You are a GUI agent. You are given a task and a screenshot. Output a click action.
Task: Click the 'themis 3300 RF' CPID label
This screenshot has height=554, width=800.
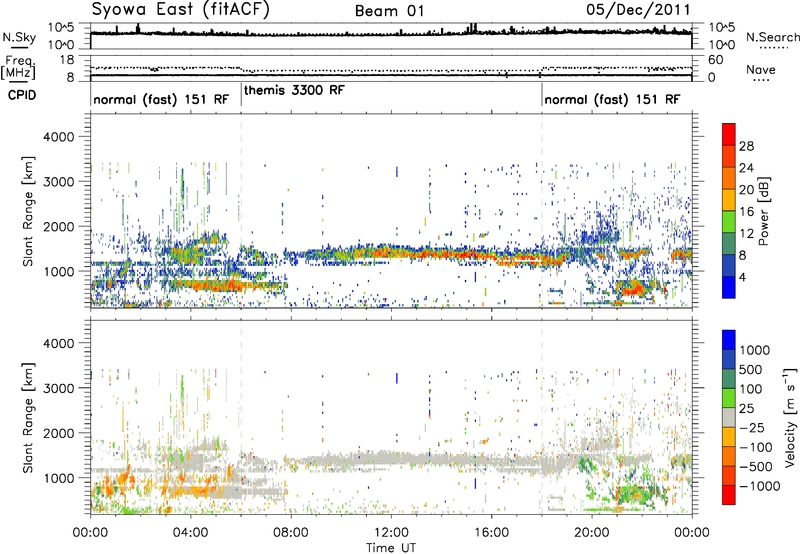click(x=294, y=91)
